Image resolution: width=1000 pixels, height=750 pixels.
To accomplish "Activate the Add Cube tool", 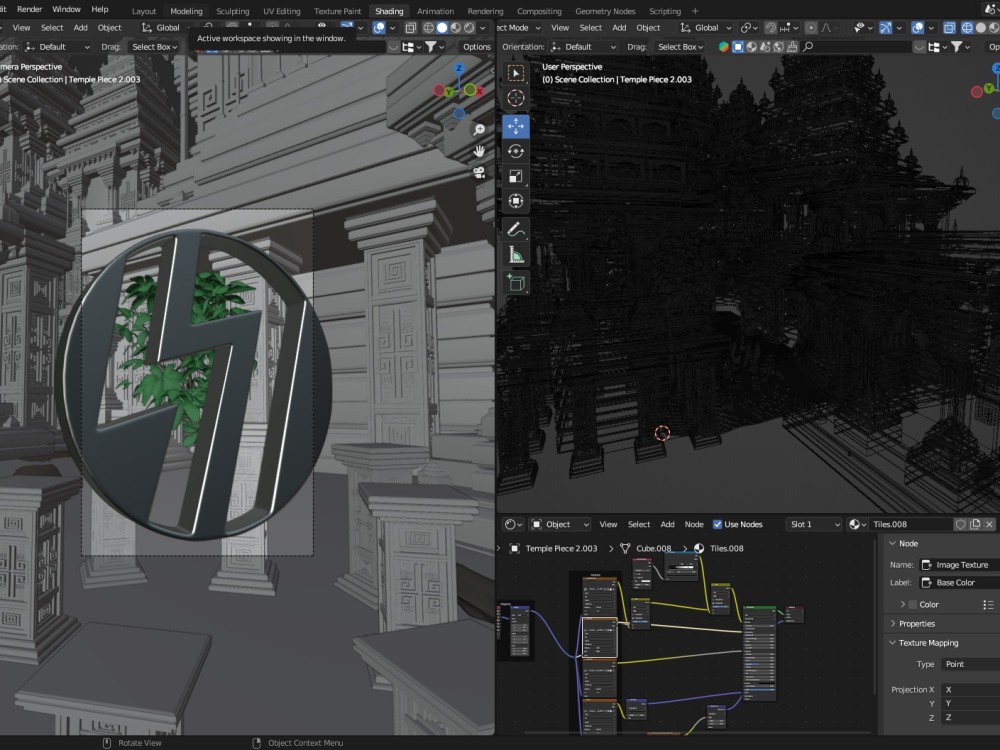I will pyautogui.click(x=516, y=283).
